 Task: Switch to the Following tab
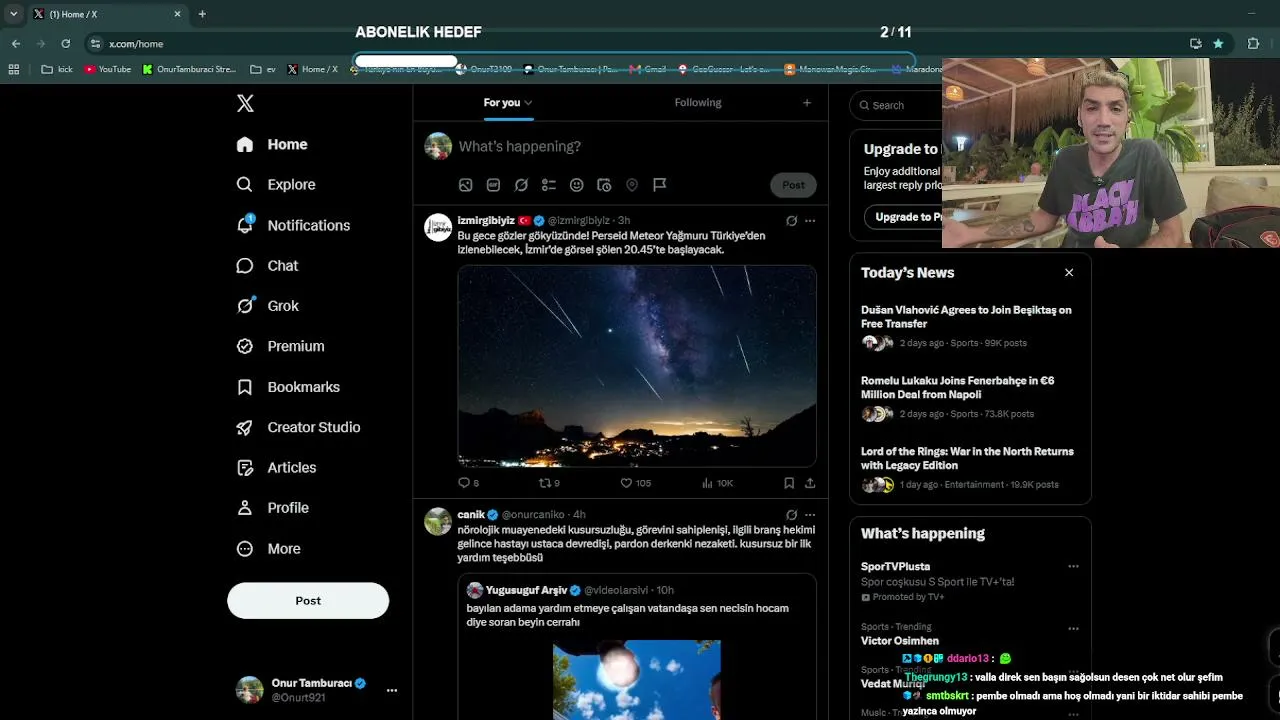coord(698,103)
